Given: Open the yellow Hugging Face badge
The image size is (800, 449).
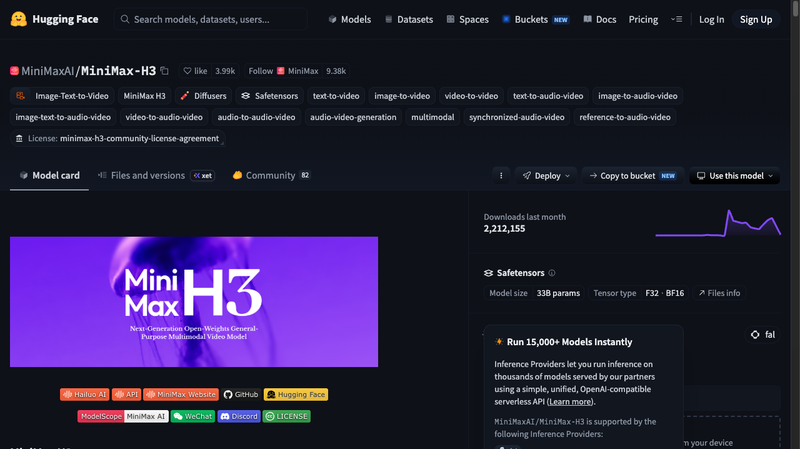Looking at the screenshot, I should coord(296,394).
